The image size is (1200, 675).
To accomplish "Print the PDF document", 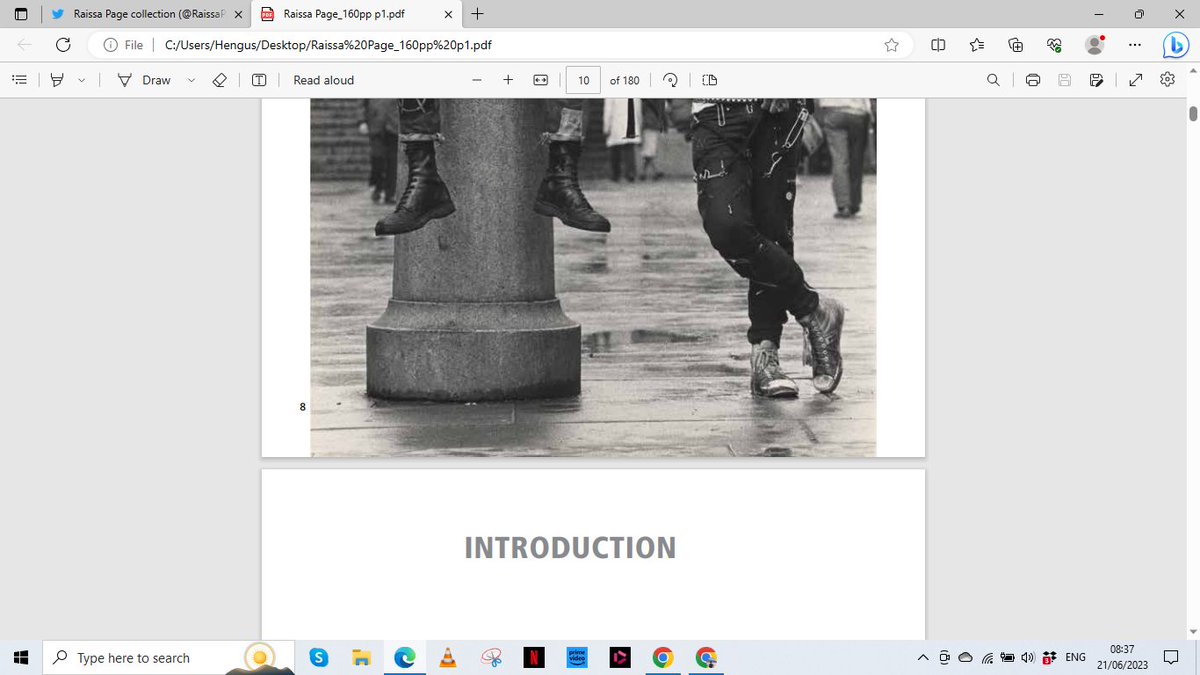I will coord(1033,80).
